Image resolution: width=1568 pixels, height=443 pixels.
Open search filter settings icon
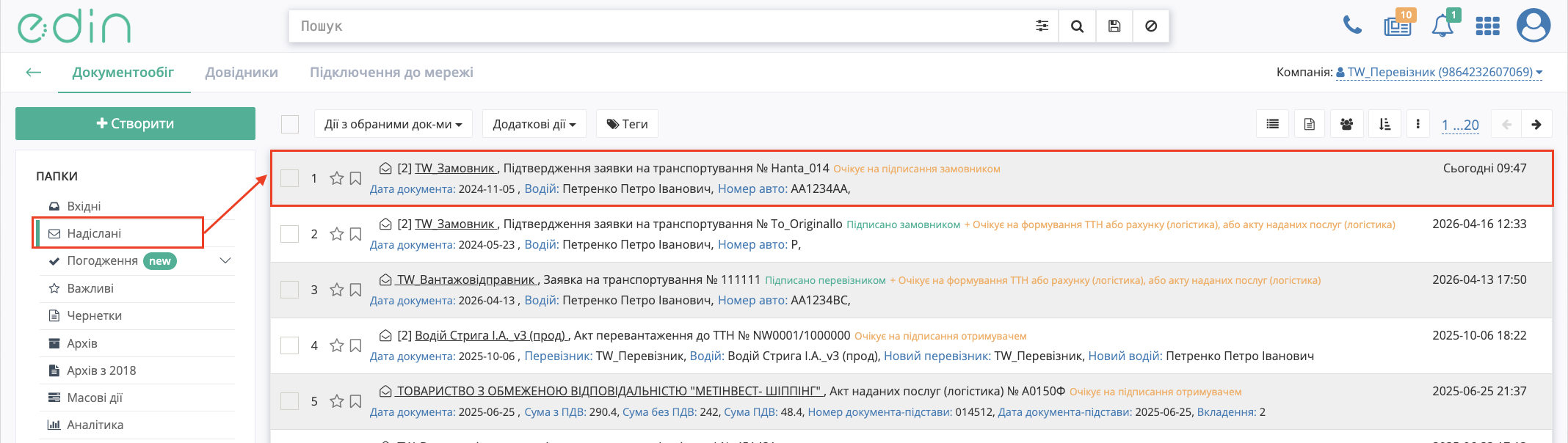pos(1042,26)
